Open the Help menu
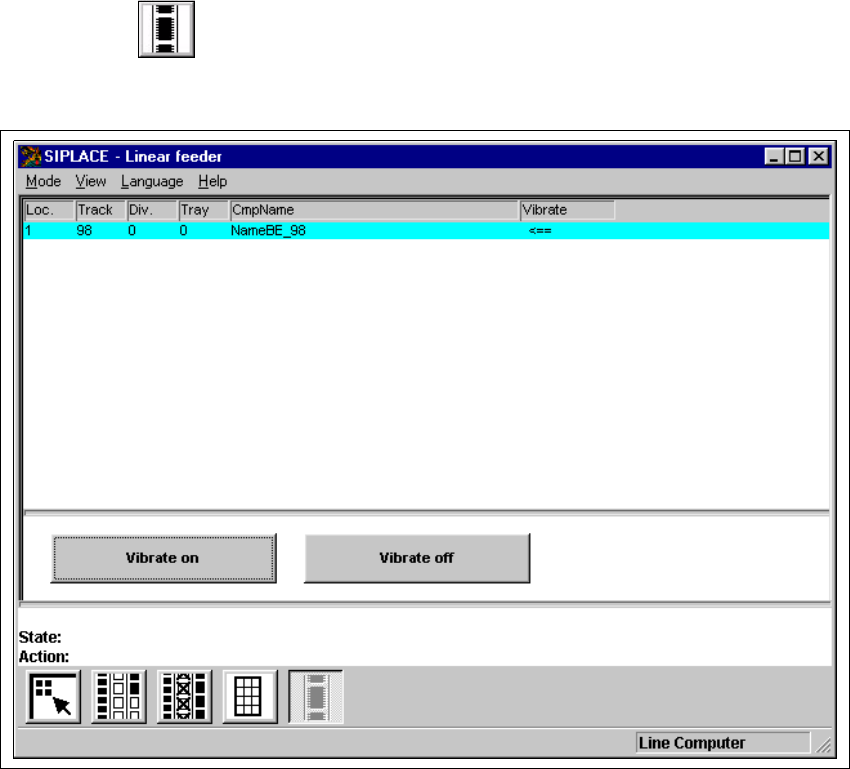850x769 pixels. click(212, 182)
